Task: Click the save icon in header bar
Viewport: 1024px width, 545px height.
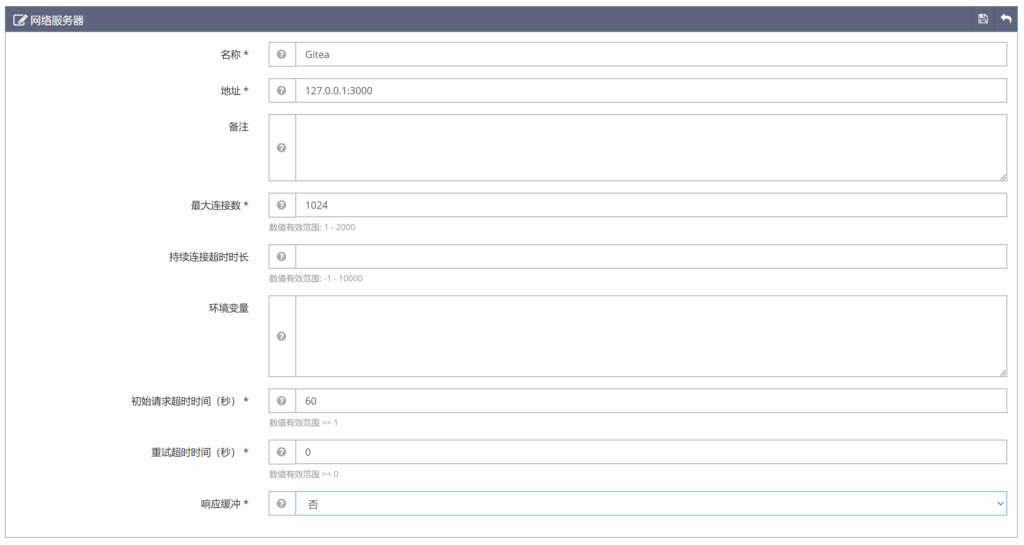Action: 983,19
